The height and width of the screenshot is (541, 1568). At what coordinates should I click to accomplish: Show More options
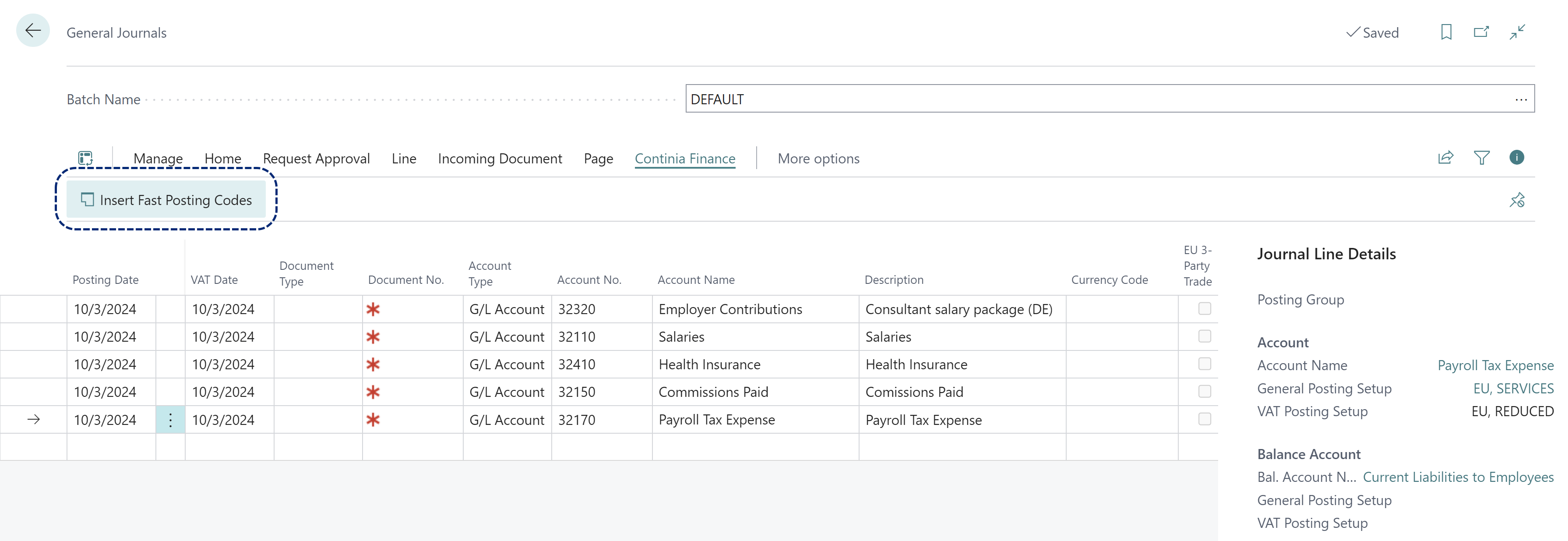(x=819, y=159)
